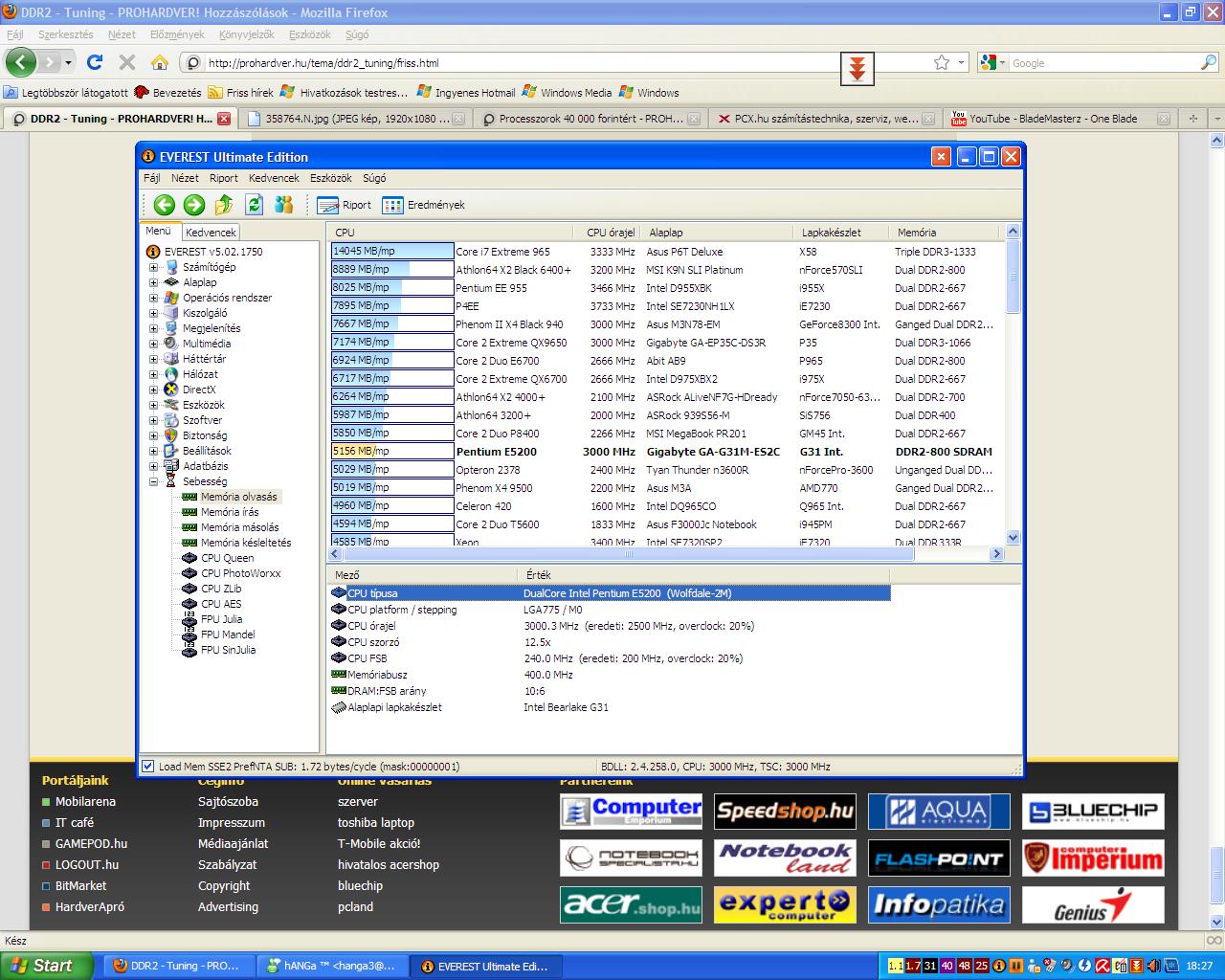The image size is (1225, 980).
Task: Toggle Load Mem SSE2 PrefNTA checkbox
Action: pos(148,766)
